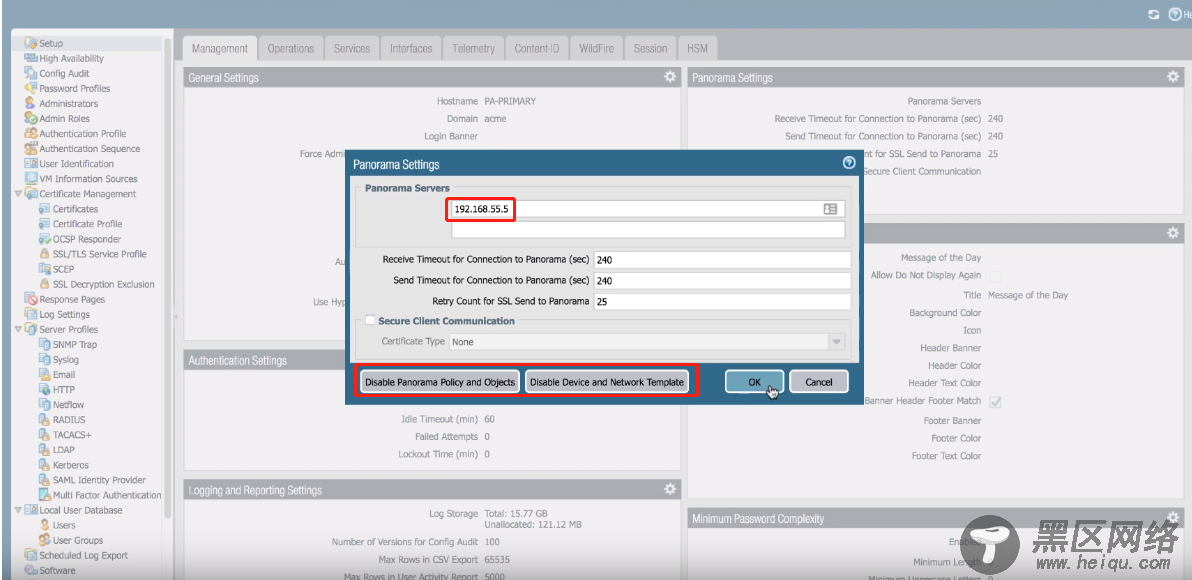Click the Email server profile icon
1192x580 pixels.
(45, 375)
